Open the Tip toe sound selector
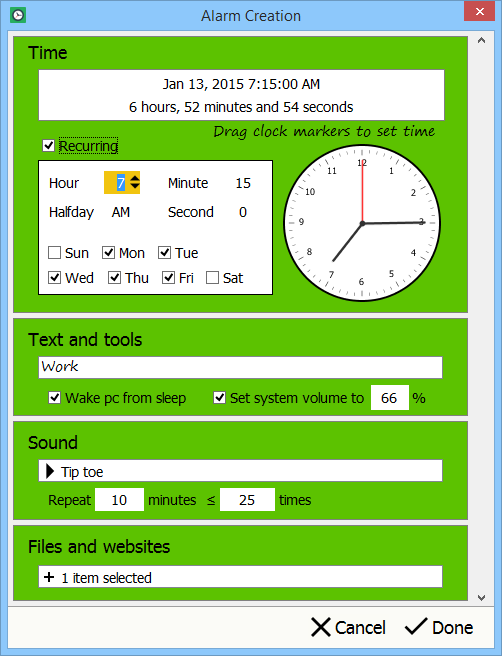The height and width of the screenshot is (656, 502). pyautogui.click(x=241, y=471)
